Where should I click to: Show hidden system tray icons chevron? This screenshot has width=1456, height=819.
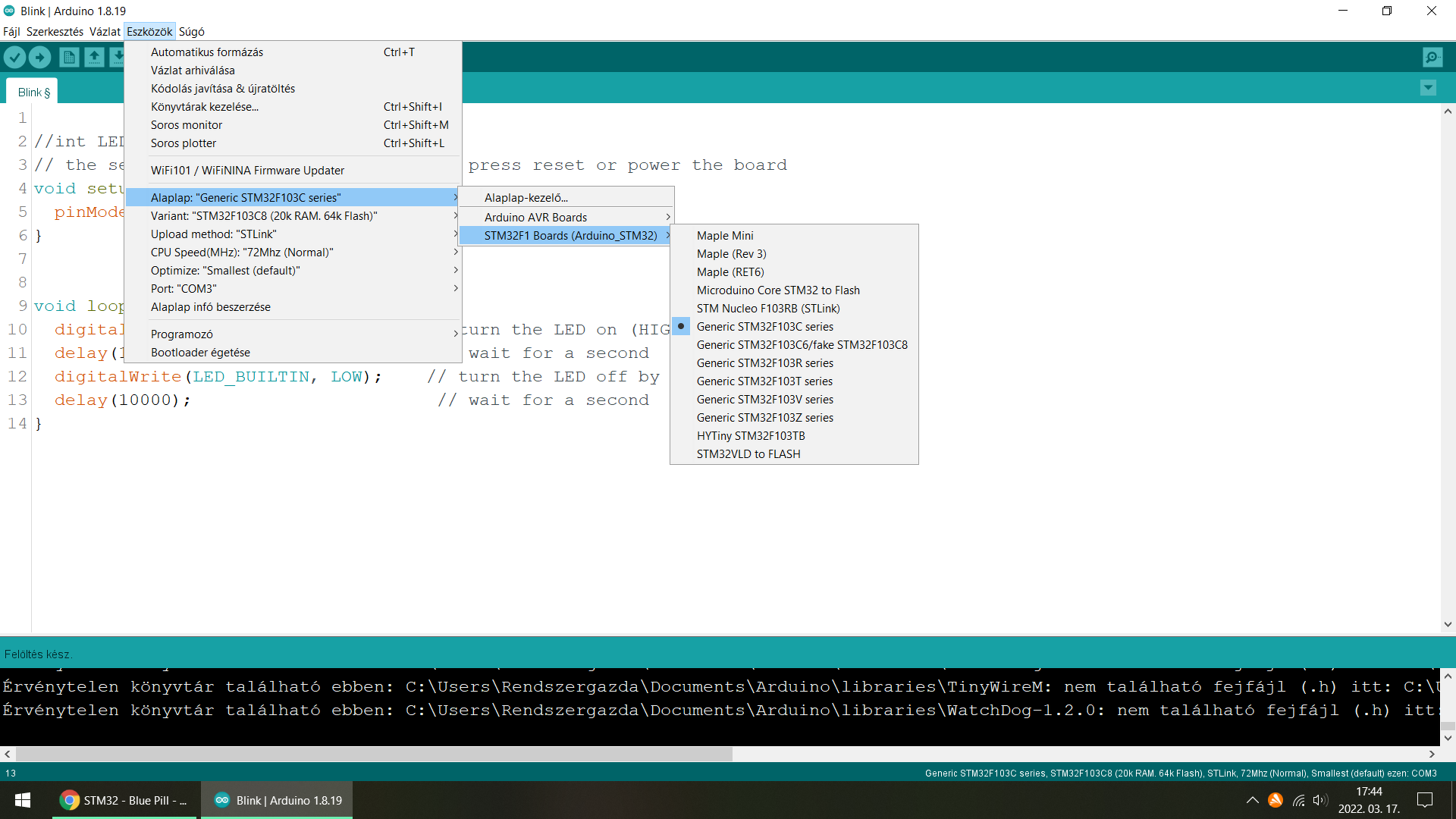(x=1252, y=800)
